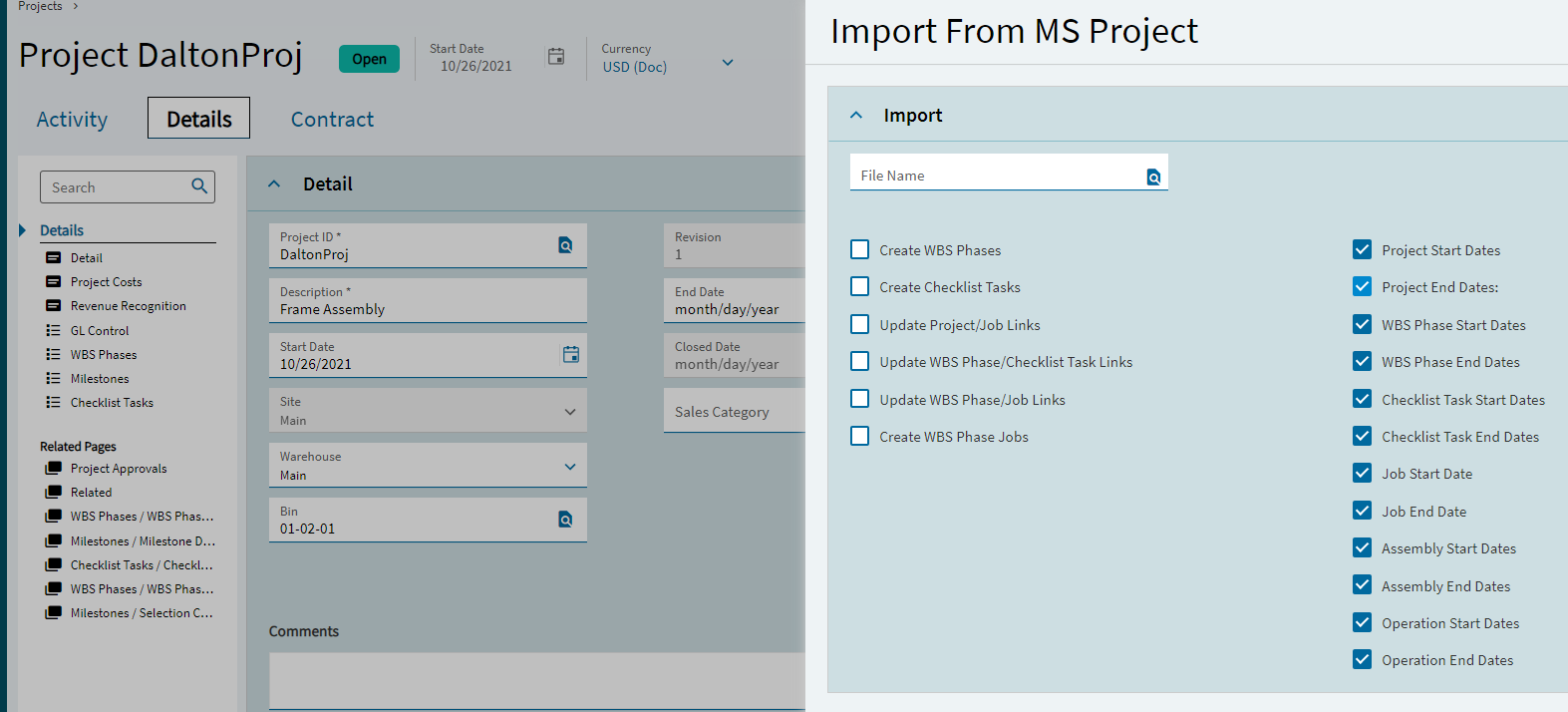Click the GL Control list icon

(x=54, y=330)
